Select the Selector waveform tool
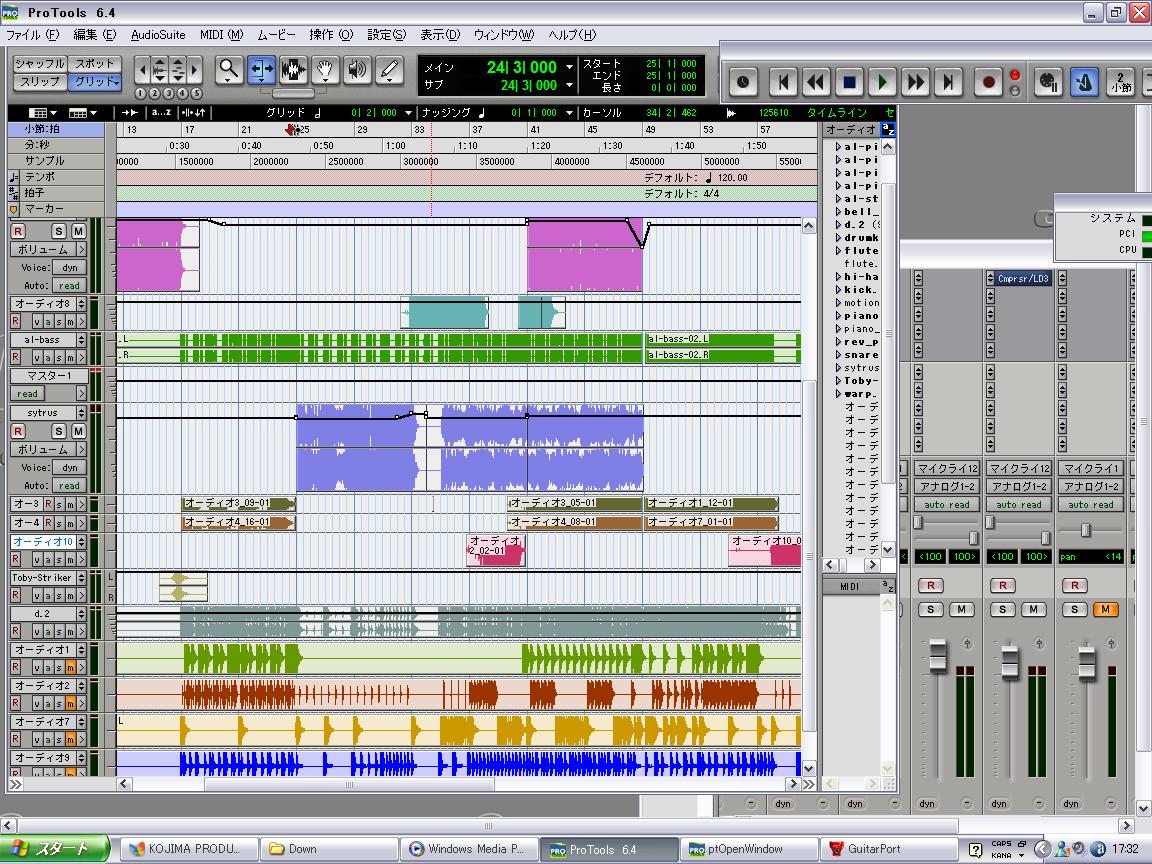 pyautogui.click(x=293, y=71)
